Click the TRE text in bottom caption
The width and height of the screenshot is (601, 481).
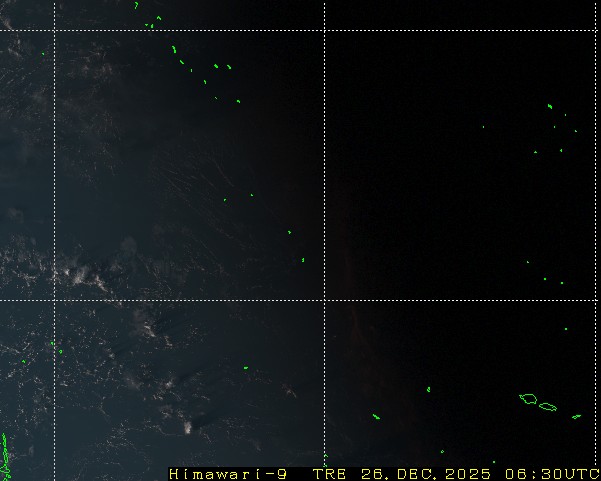click(329, 473)
